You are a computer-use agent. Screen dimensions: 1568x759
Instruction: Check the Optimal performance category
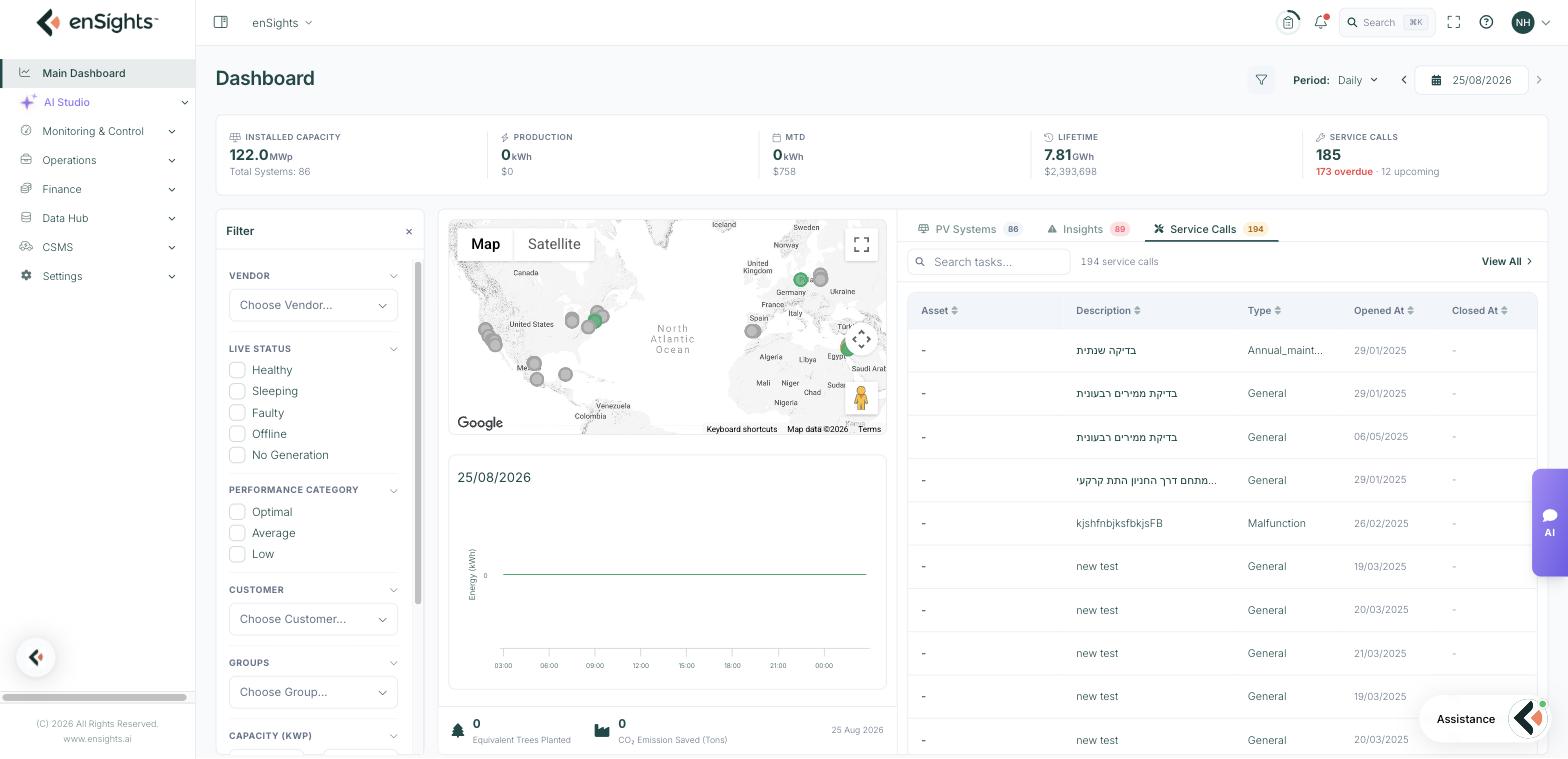click(x=237, y=512)
